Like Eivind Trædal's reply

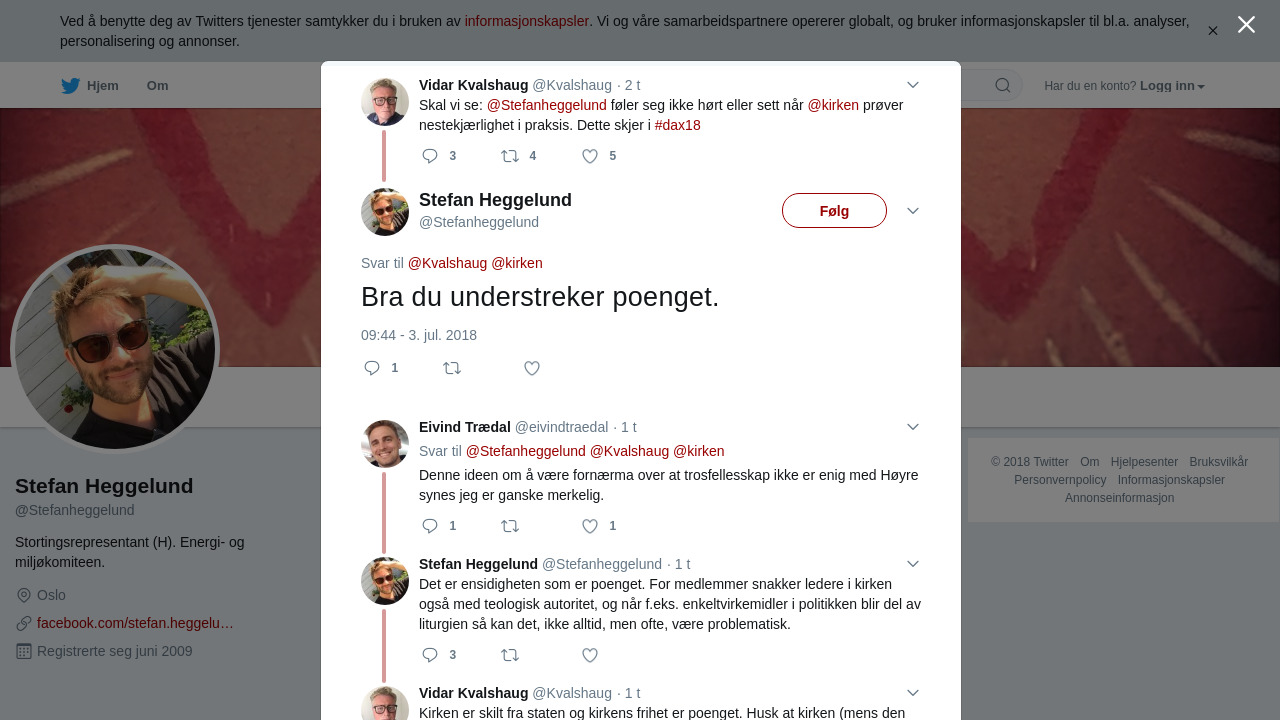pyautogui.click(x=590, y=526)
